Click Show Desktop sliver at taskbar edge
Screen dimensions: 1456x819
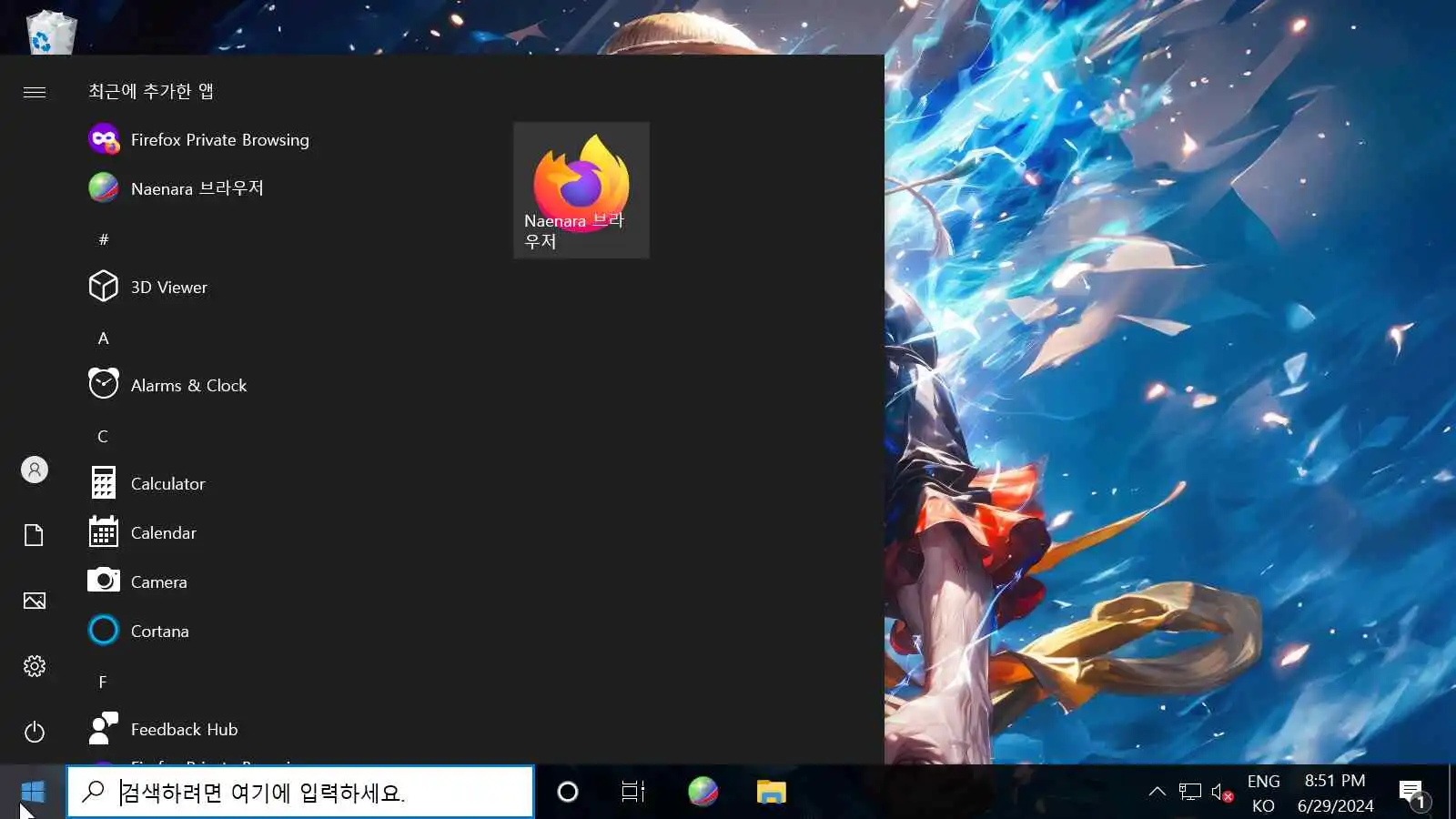(x=1452, y=792)
